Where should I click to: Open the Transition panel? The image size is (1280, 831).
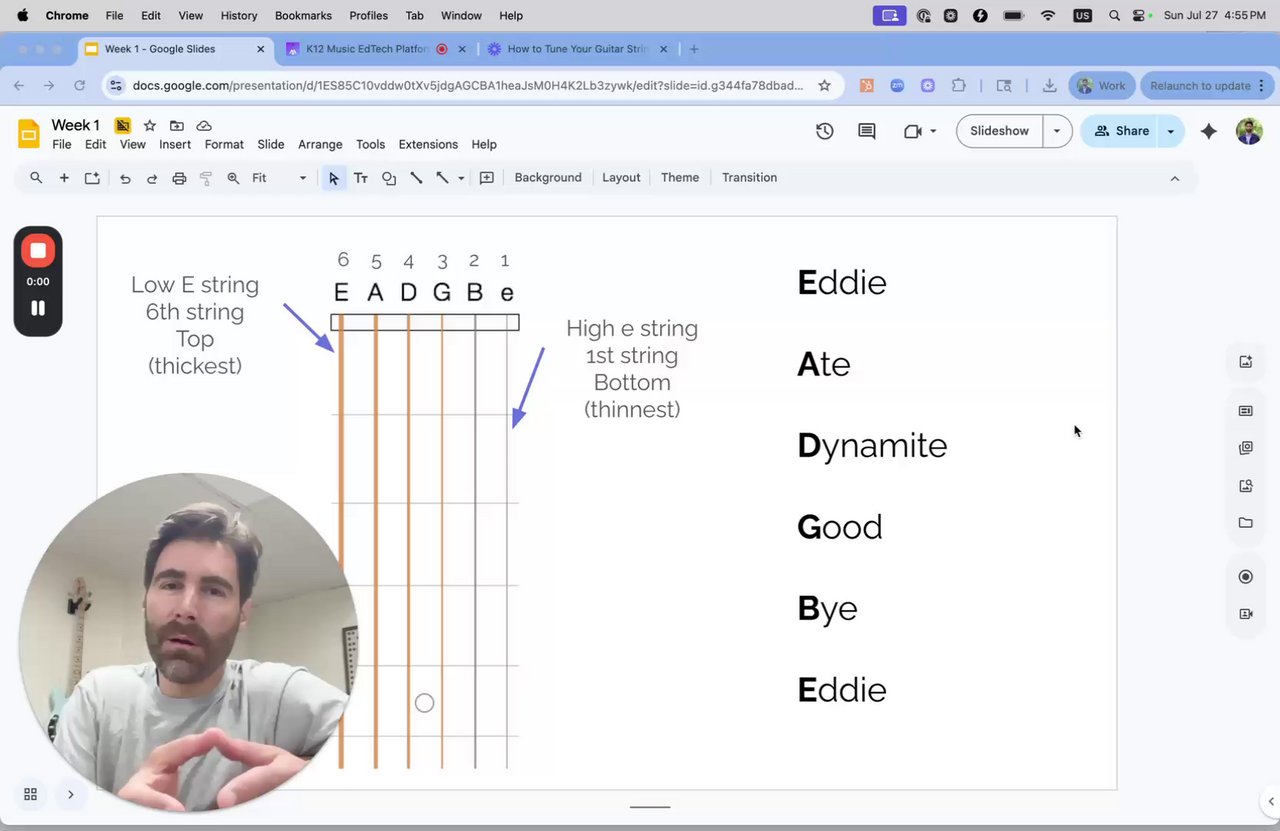(749, 178)
